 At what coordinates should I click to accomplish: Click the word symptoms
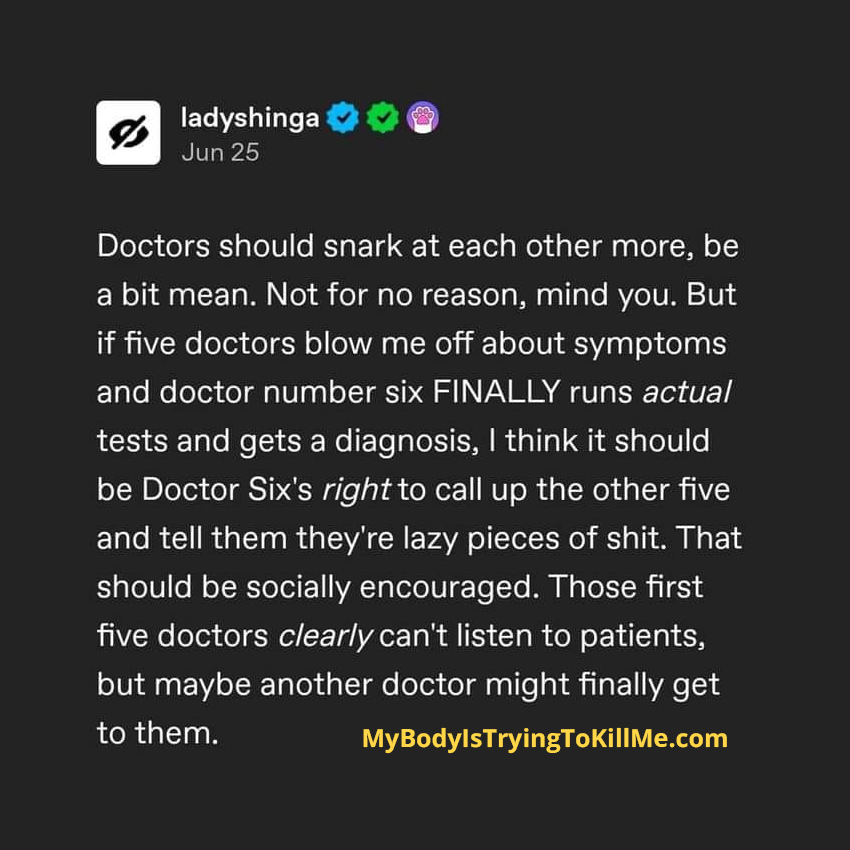click(x=650, y=345)
